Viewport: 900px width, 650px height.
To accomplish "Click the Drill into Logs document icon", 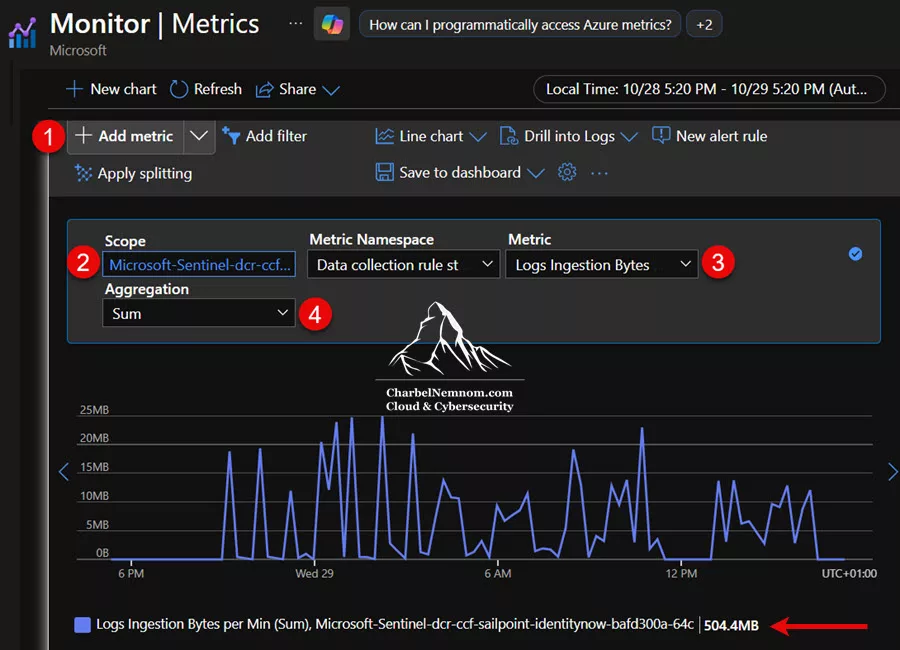I will tap(509, 136).
